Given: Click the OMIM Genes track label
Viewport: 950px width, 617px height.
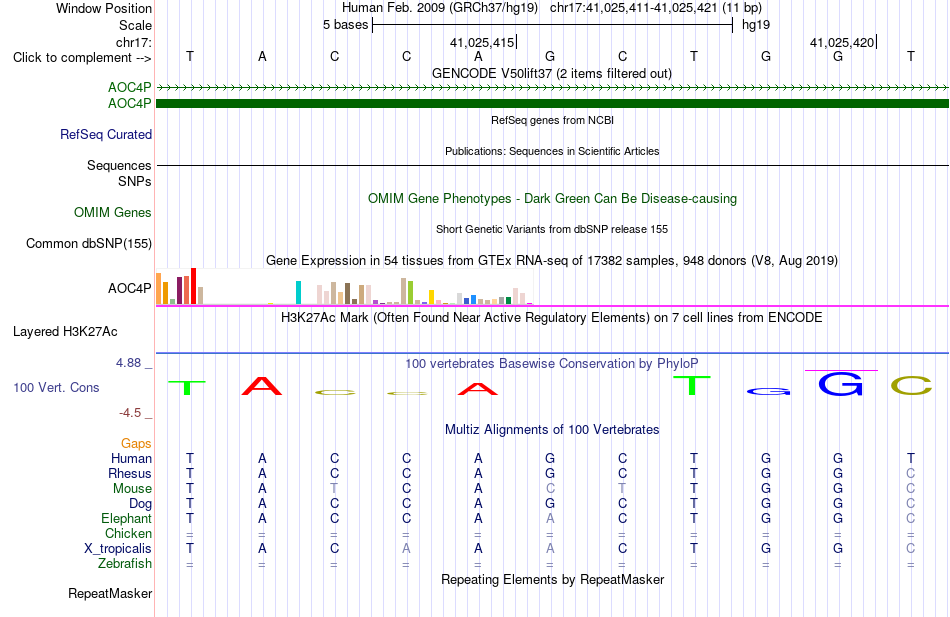Looking at the screenshot, I should [113, 212].
